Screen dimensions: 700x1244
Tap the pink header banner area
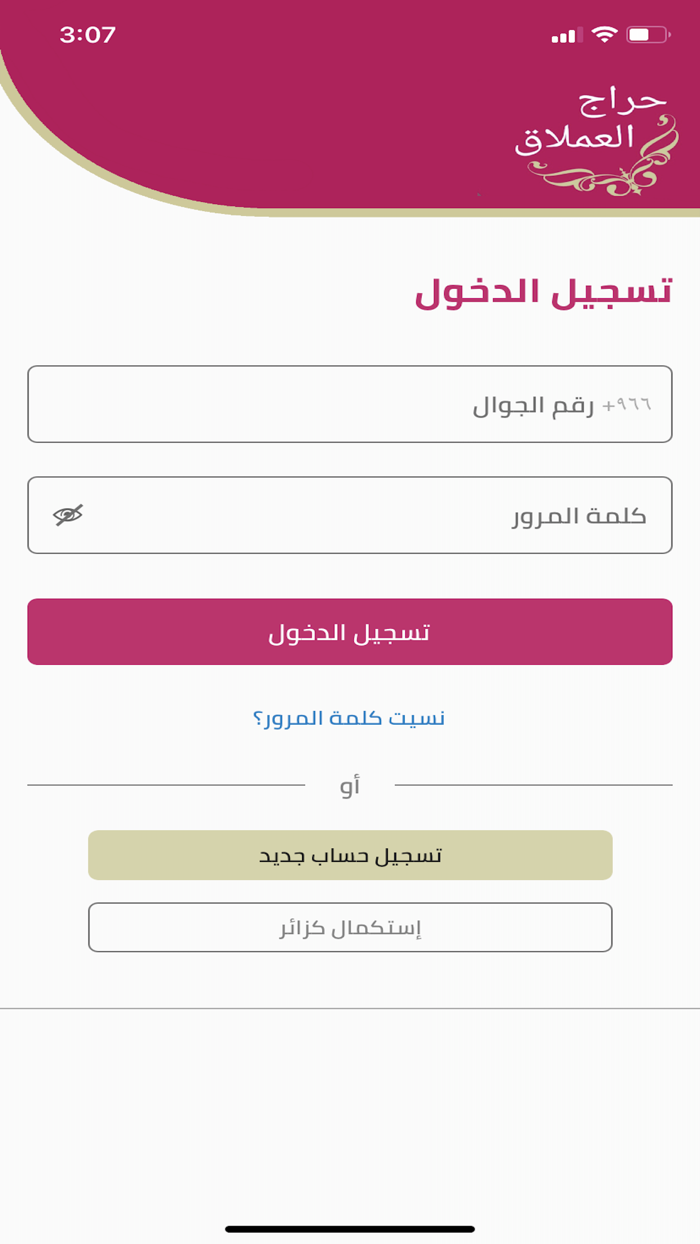point(300,100)
